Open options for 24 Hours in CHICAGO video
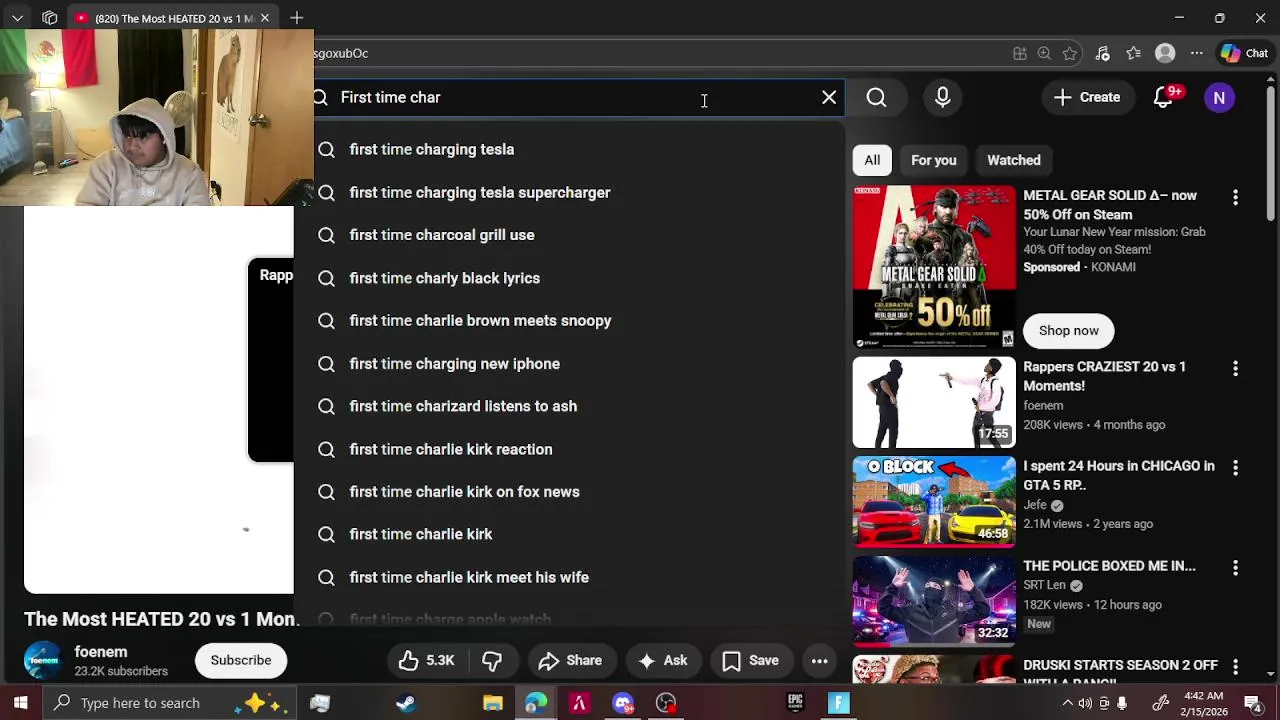The width and height of the screenshot is (1280, 720). pyautogui.click(x=1235, y=468)
